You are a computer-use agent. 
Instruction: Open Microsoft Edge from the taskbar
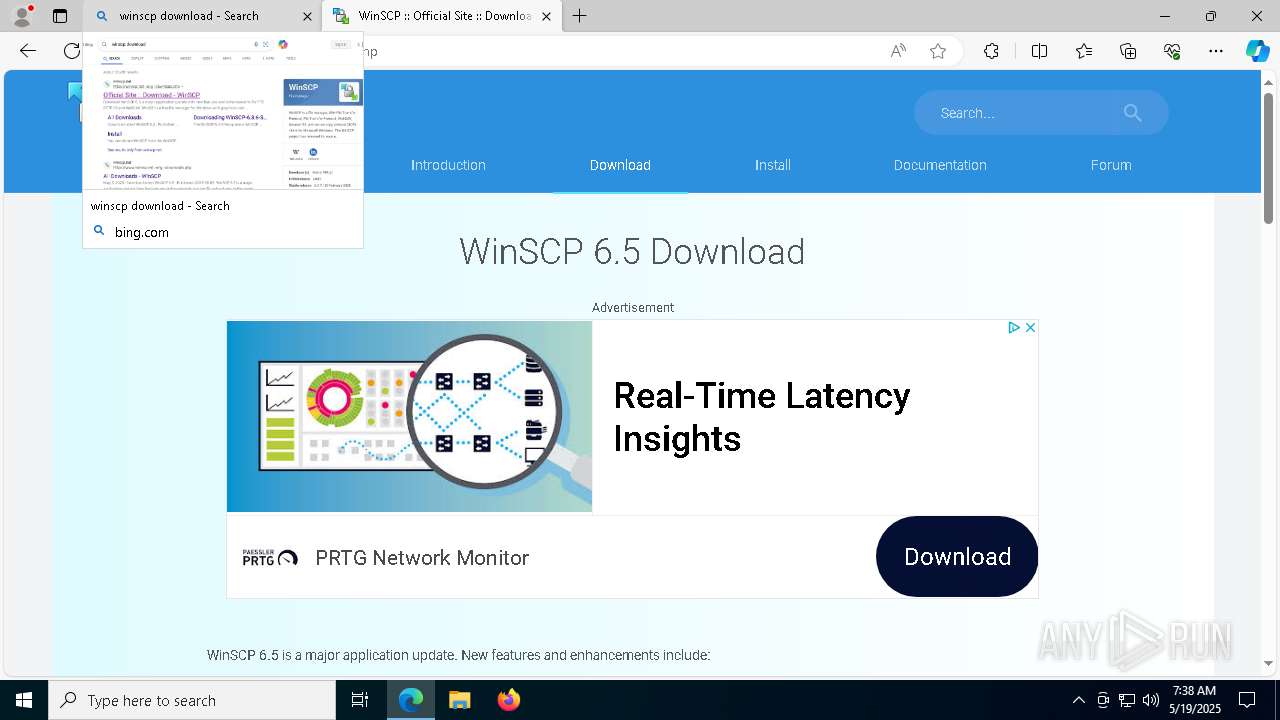(411, 700)
